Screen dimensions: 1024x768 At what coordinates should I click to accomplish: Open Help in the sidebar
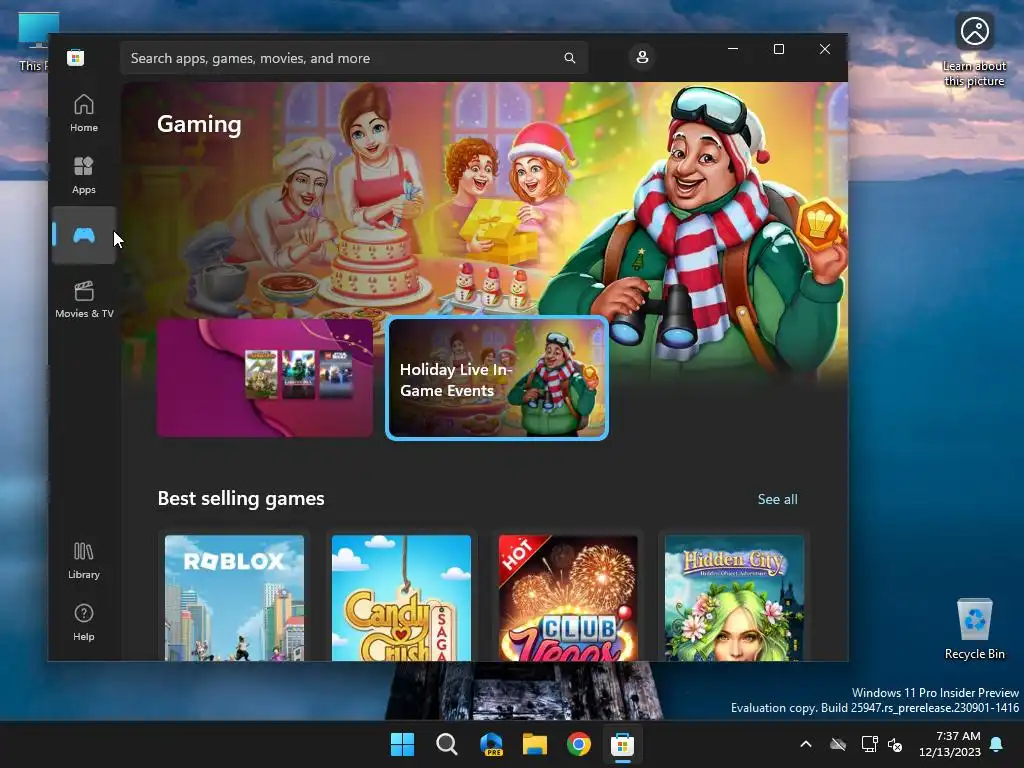84,622
